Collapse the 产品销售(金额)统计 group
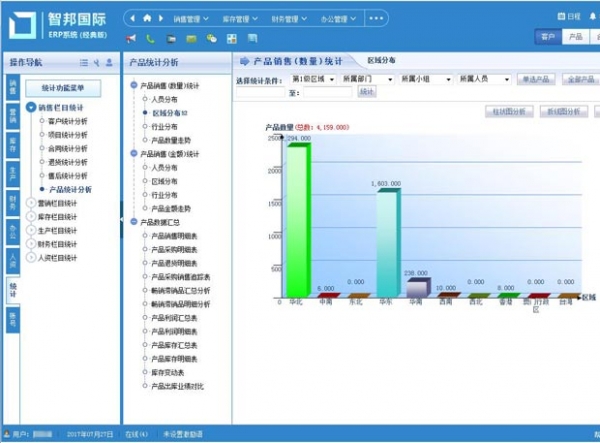Image resolution: width=600 pixels, height=443 pixels. pos(134,153)
